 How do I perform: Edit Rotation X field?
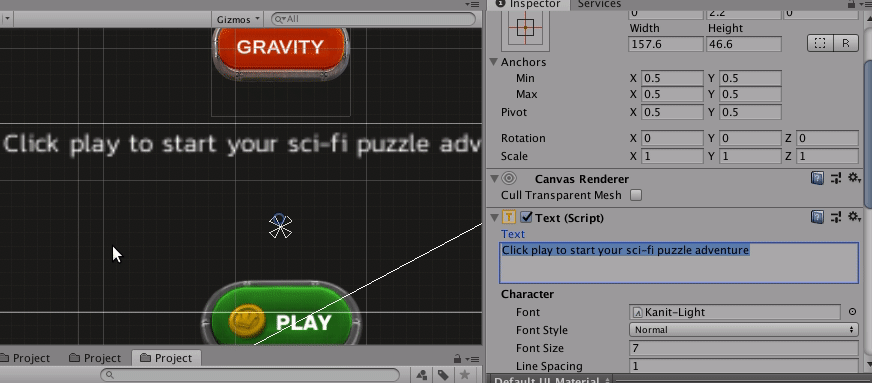(672, 138)
